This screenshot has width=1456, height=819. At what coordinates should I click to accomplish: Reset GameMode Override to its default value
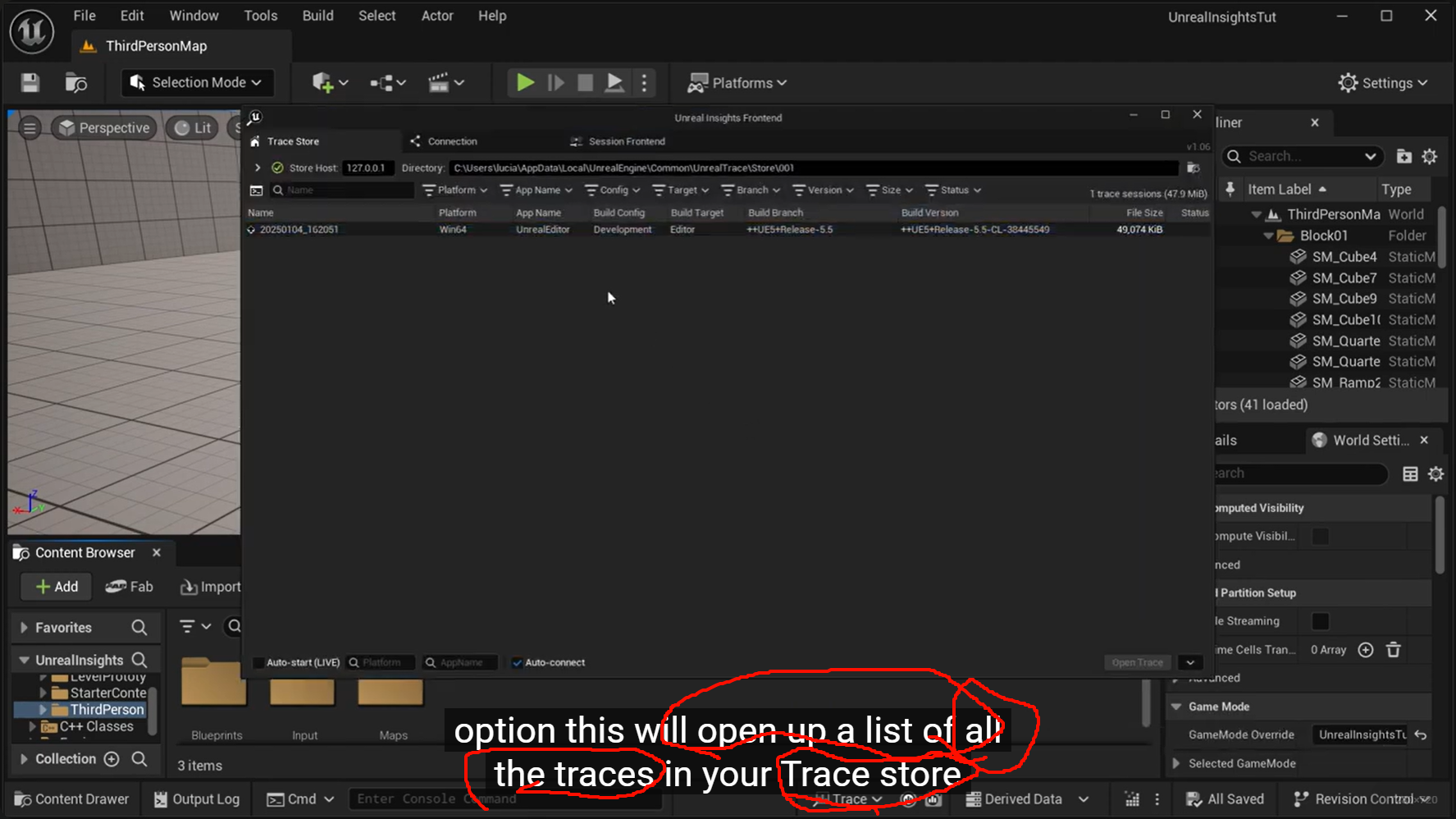1421,735
